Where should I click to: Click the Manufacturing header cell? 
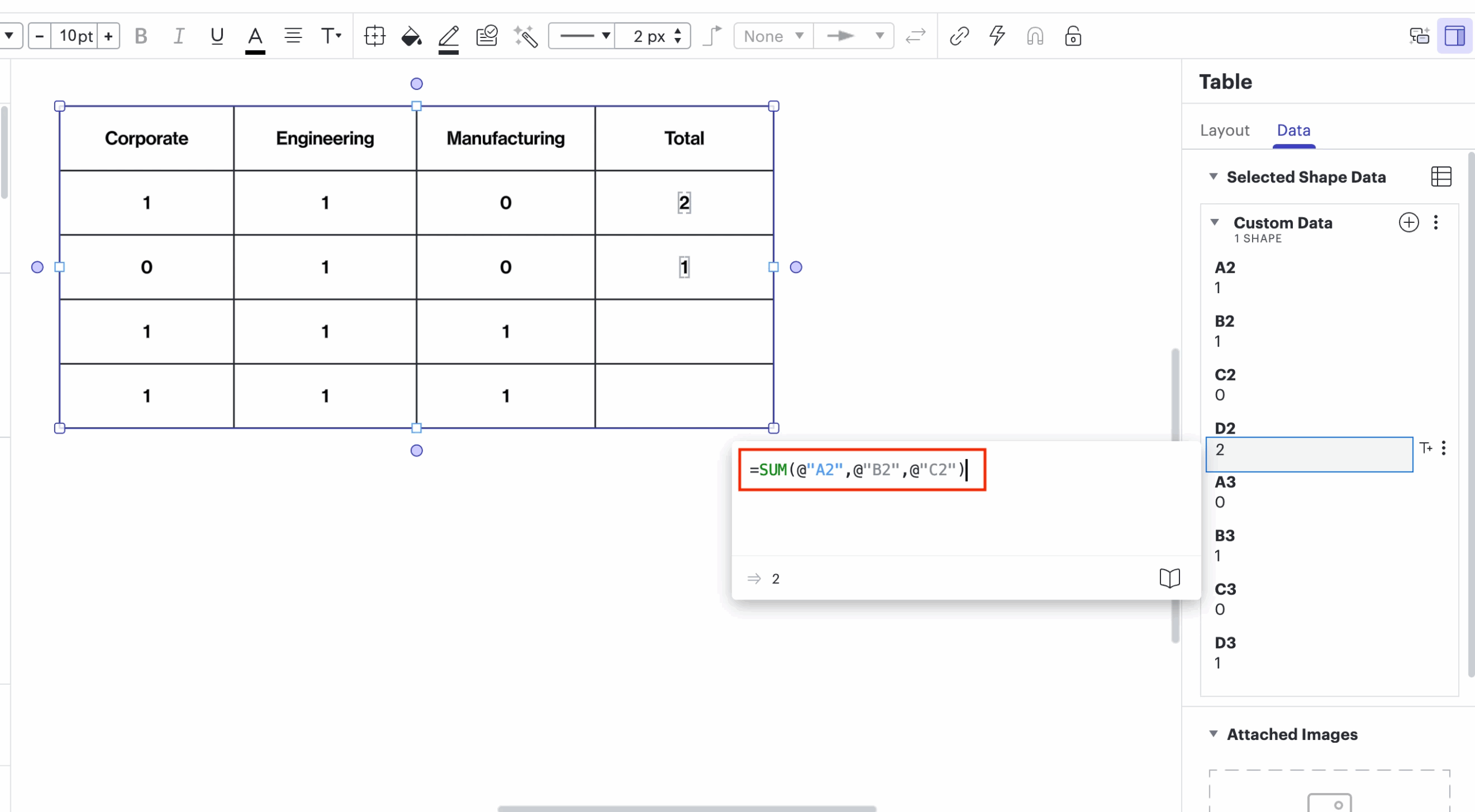pyautogui.click(x=505, y=138)
